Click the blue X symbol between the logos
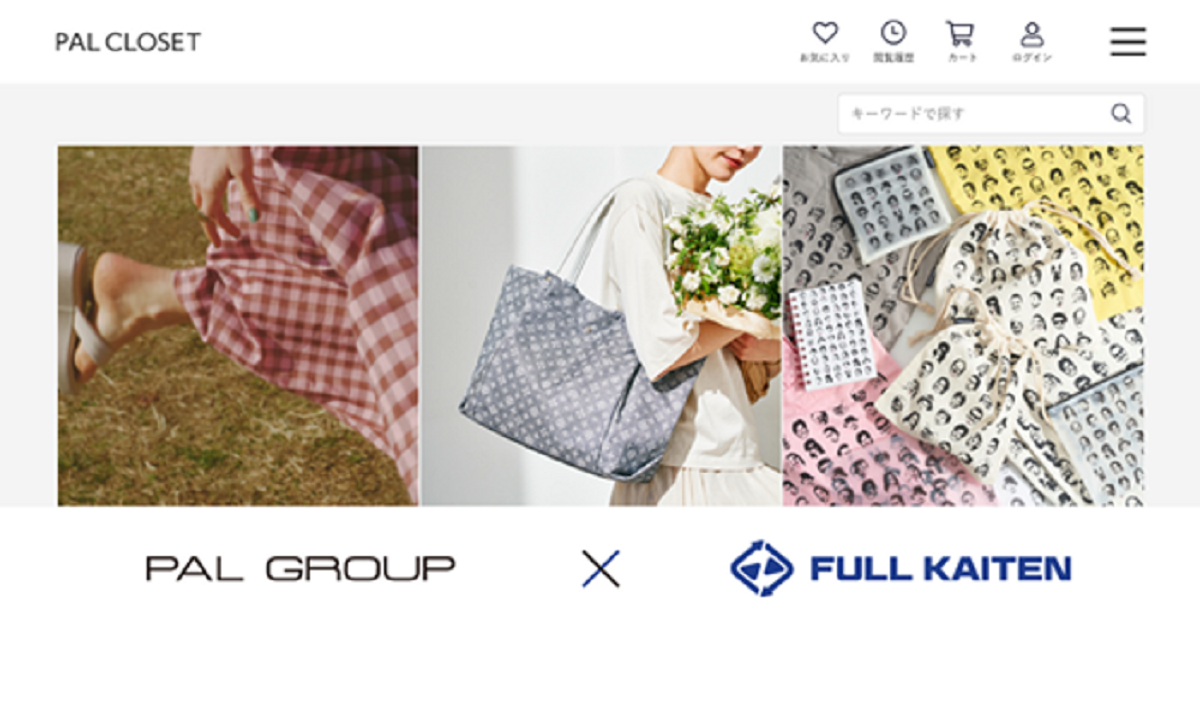Screen dimensions: 1200x701 (601, 568)
